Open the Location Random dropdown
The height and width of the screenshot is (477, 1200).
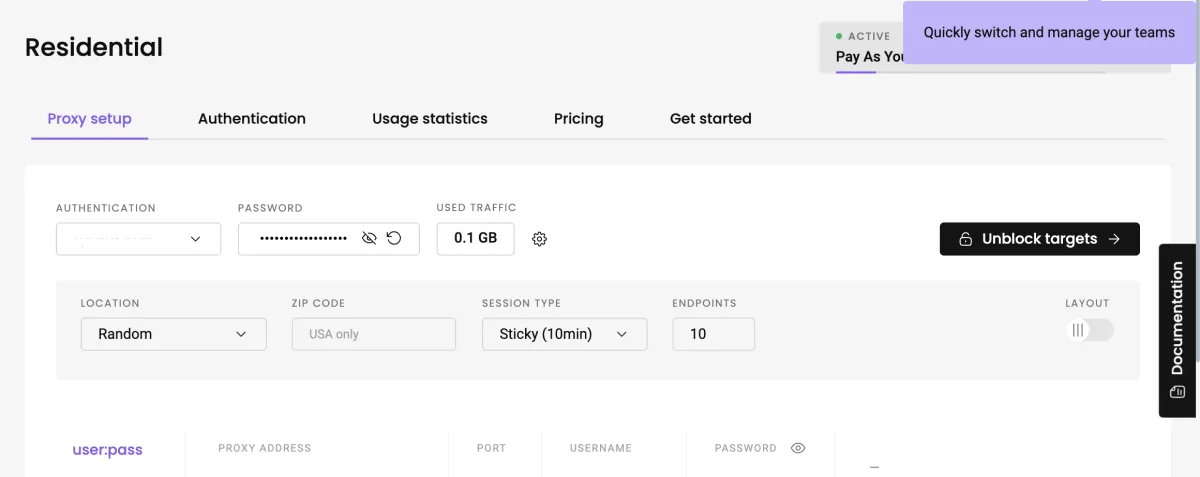point(174,334)
